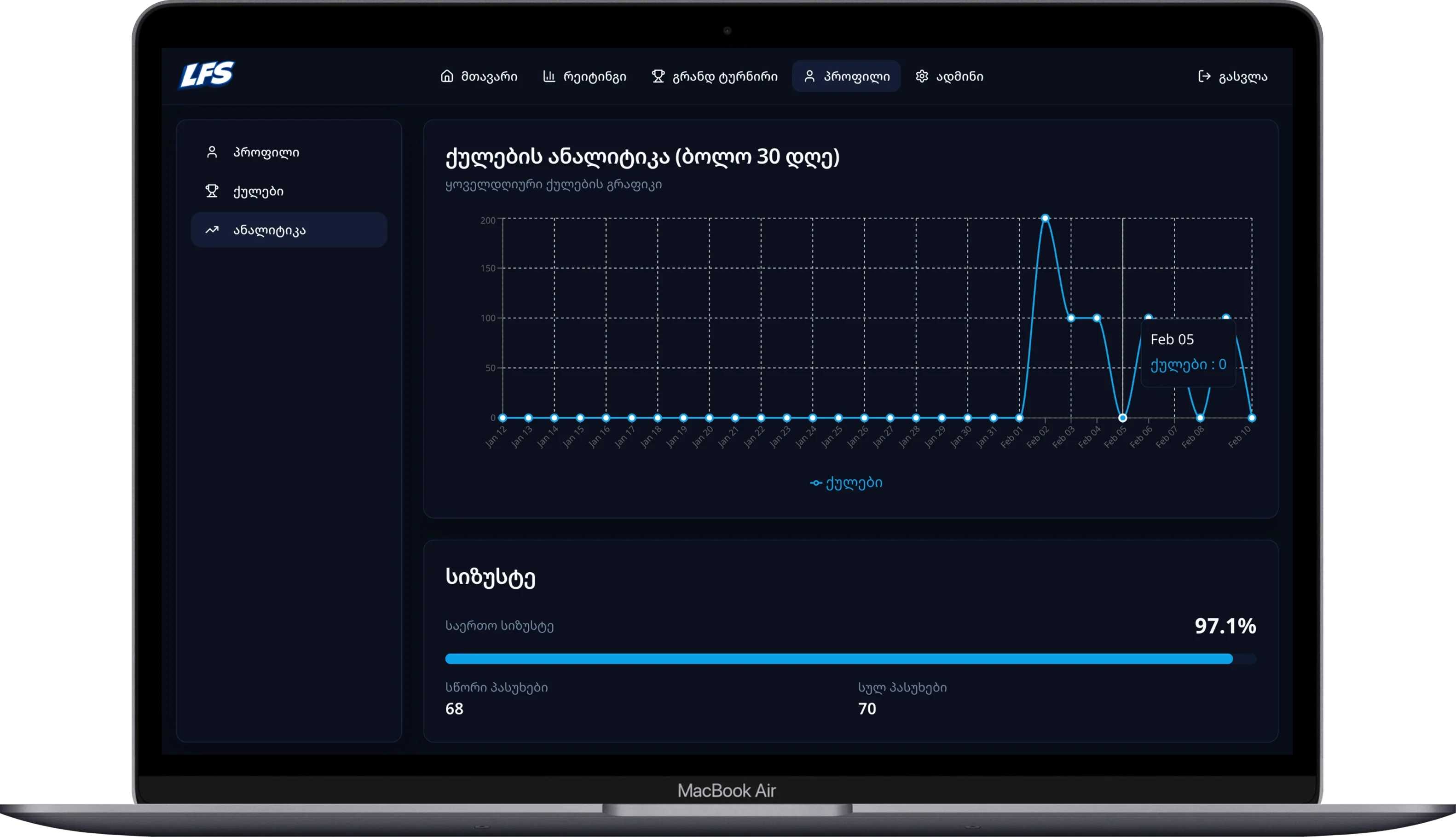Click the correct answers value 68
1456x837 pixels.
pos(455,709)
